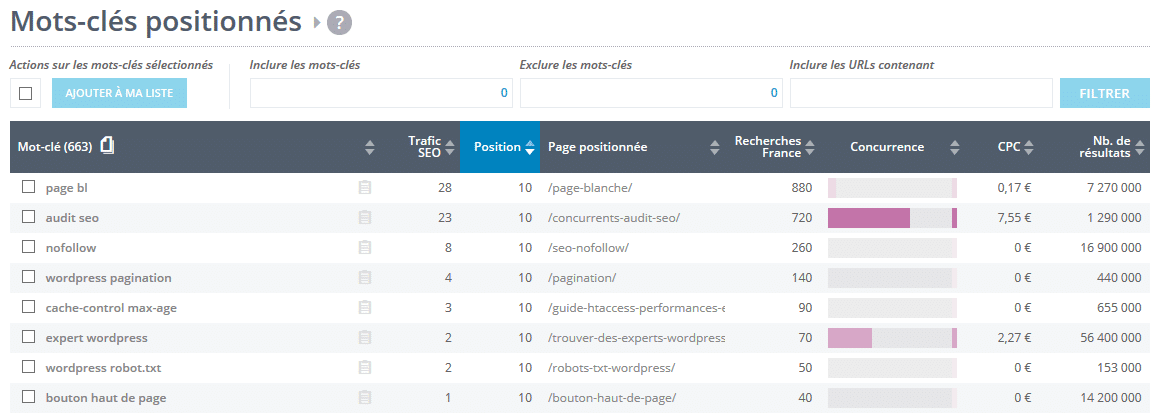Click clipboard icon for 'expert wordpress' row
The width and height of the screenshot is (1157, 414).
click(x=365, y=337)
